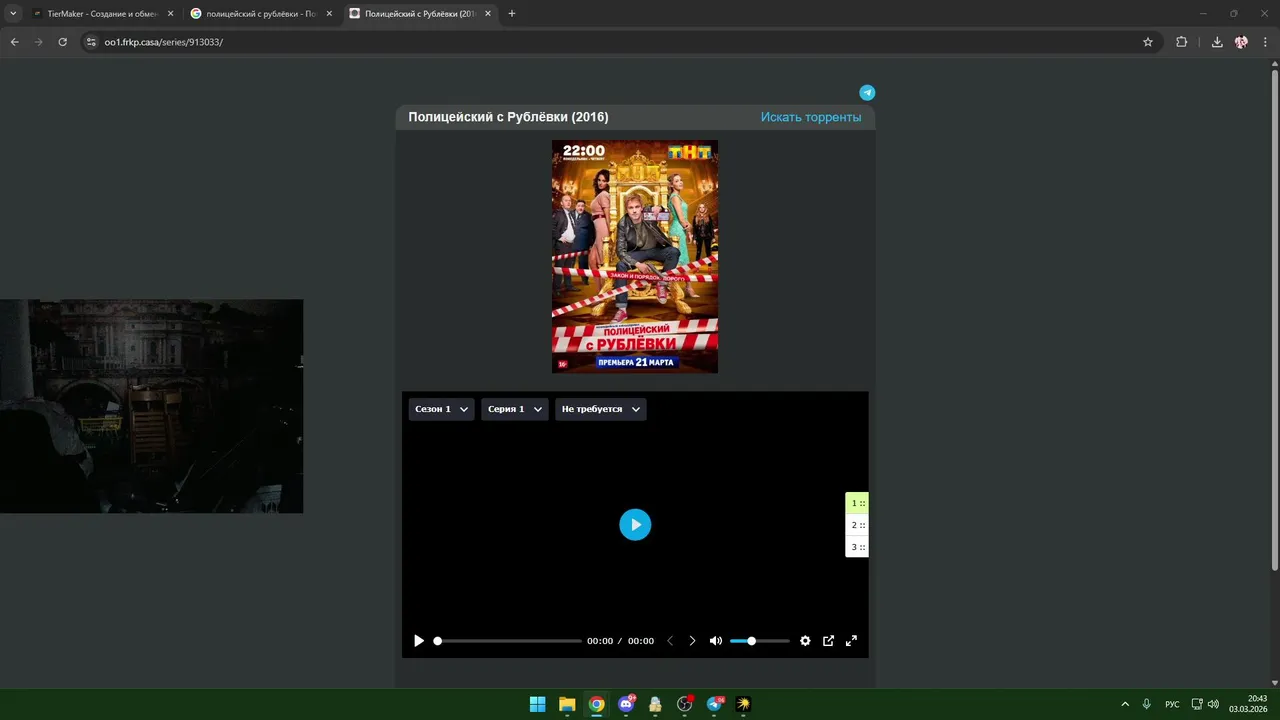Open Chrome downloads
The width and height of the screenshot is (1280, 720).
point(1217,42)
